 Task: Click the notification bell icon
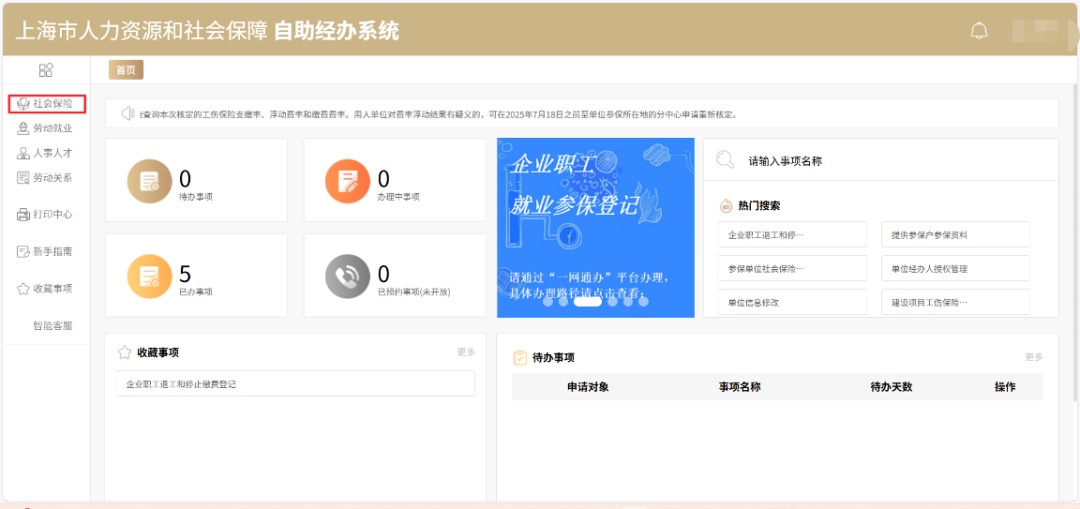(979, 31)
